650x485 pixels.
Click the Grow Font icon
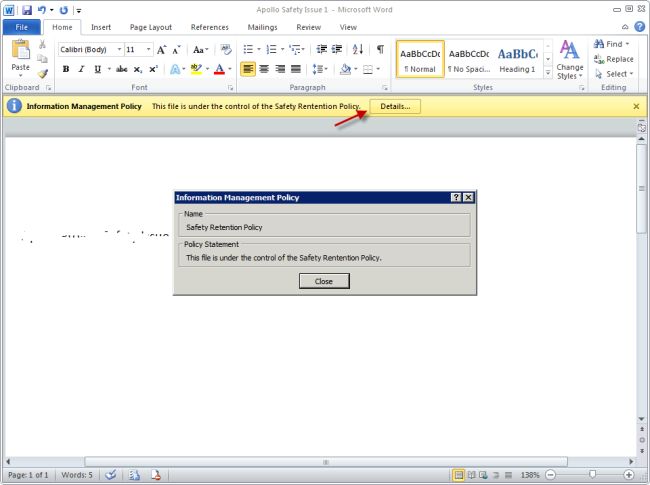coord(162,50)
